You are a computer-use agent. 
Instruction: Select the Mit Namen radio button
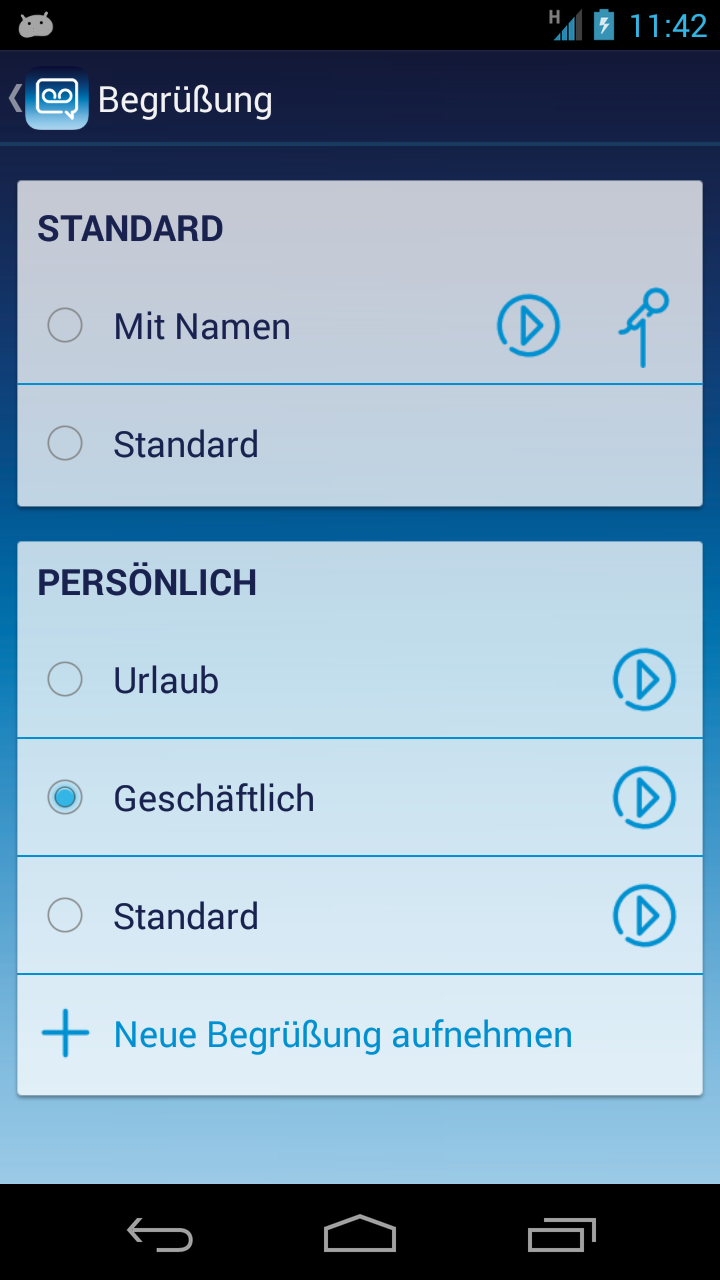click(x=65, y=326)
